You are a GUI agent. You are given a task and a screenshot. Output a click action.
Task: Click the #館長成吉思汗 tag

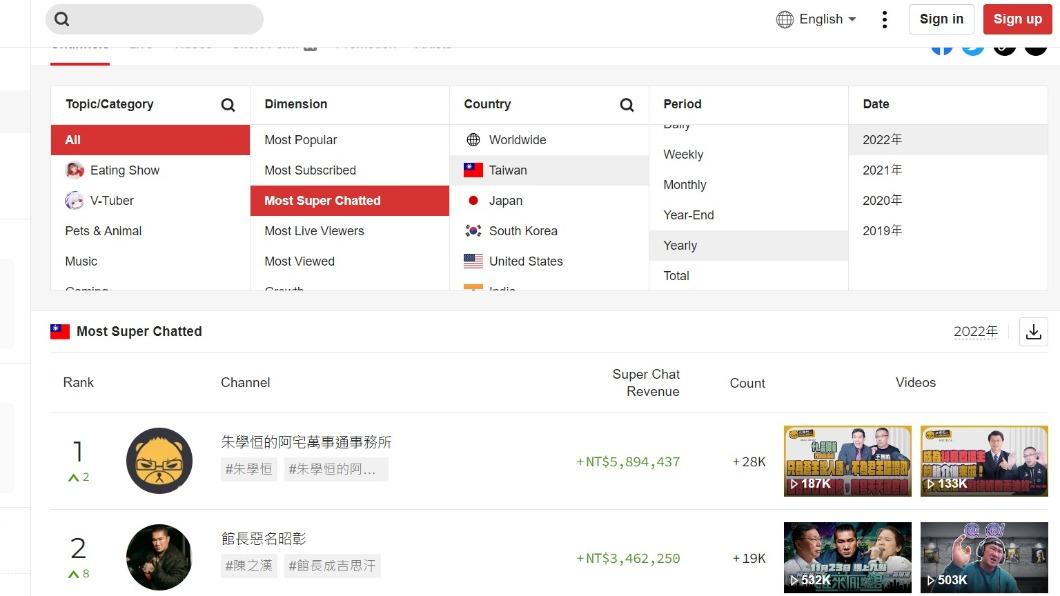click(x=332, y=566)
